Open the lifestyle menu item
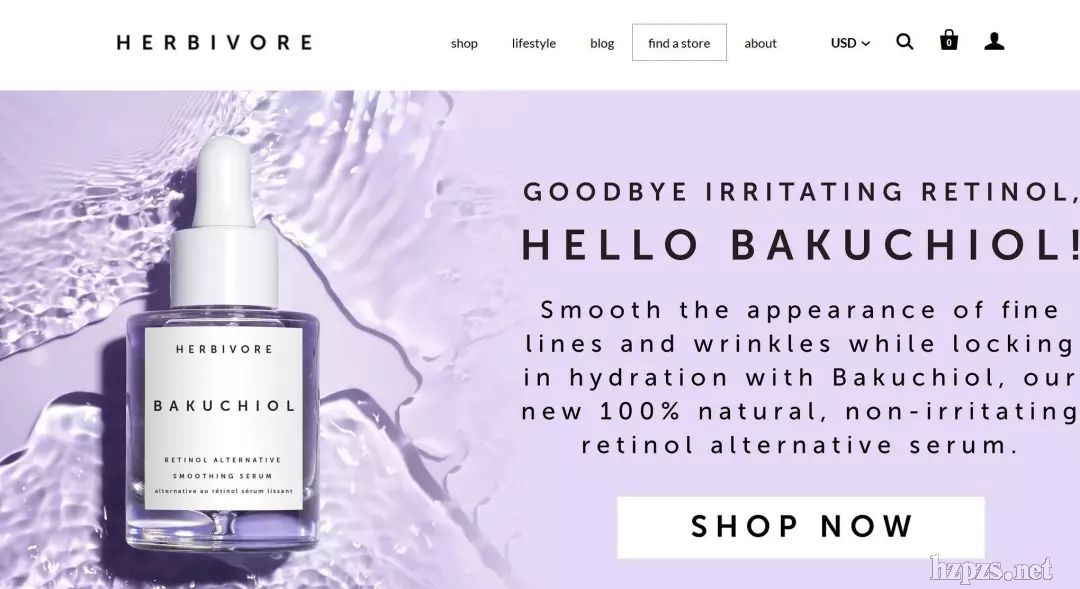This screenshot has height=589, width=1080. pos(534,43)
